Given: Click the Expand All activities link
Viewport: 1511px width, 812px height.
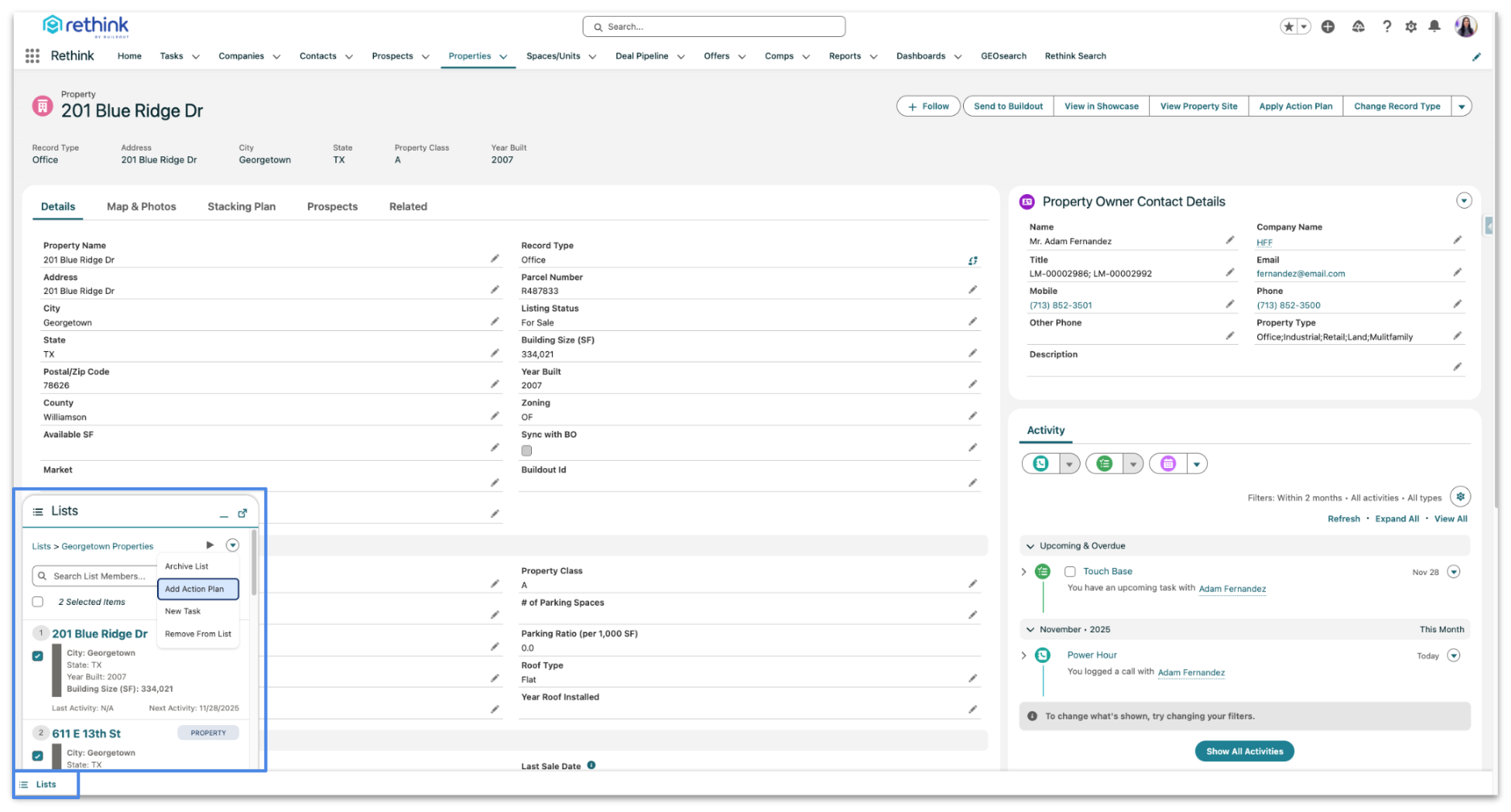Looking at the screenshot, I should pyautogui.click(x=1397, y=519).
